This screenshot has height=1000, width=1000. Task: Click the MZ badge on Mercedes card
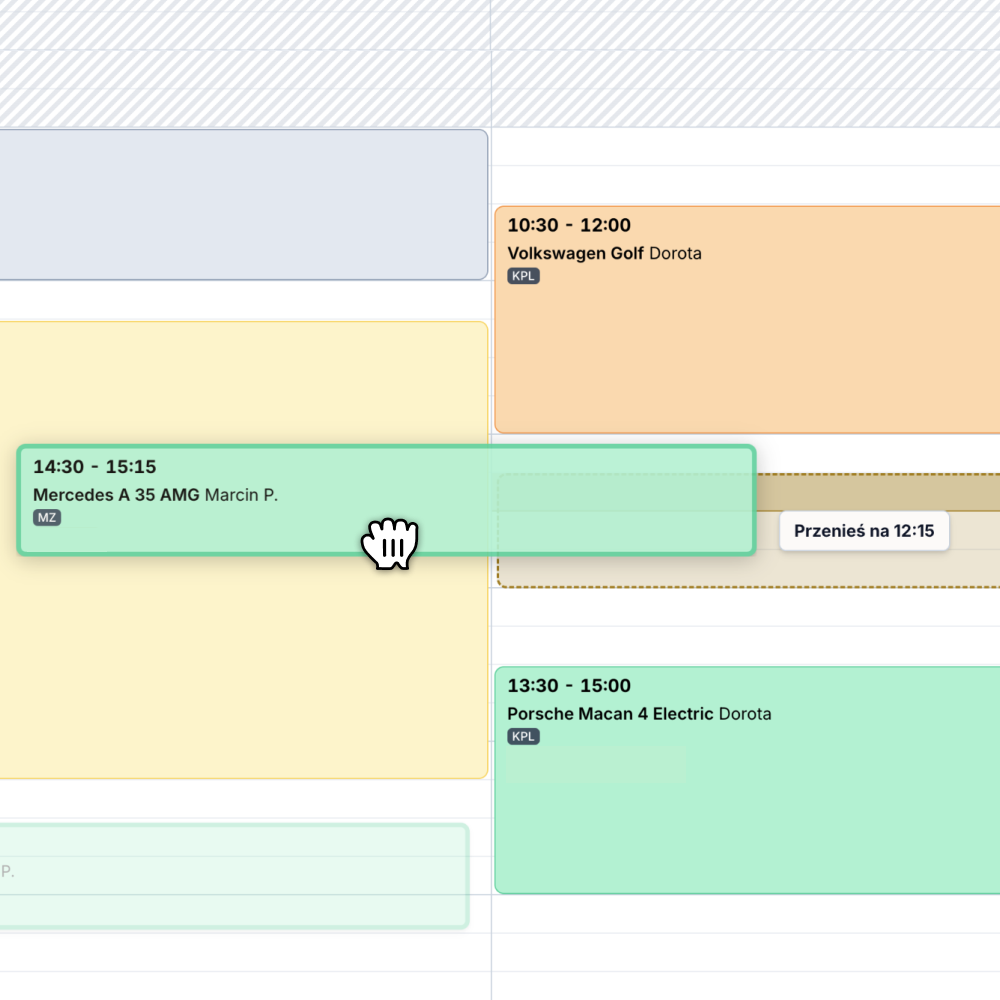click(47, 517)
